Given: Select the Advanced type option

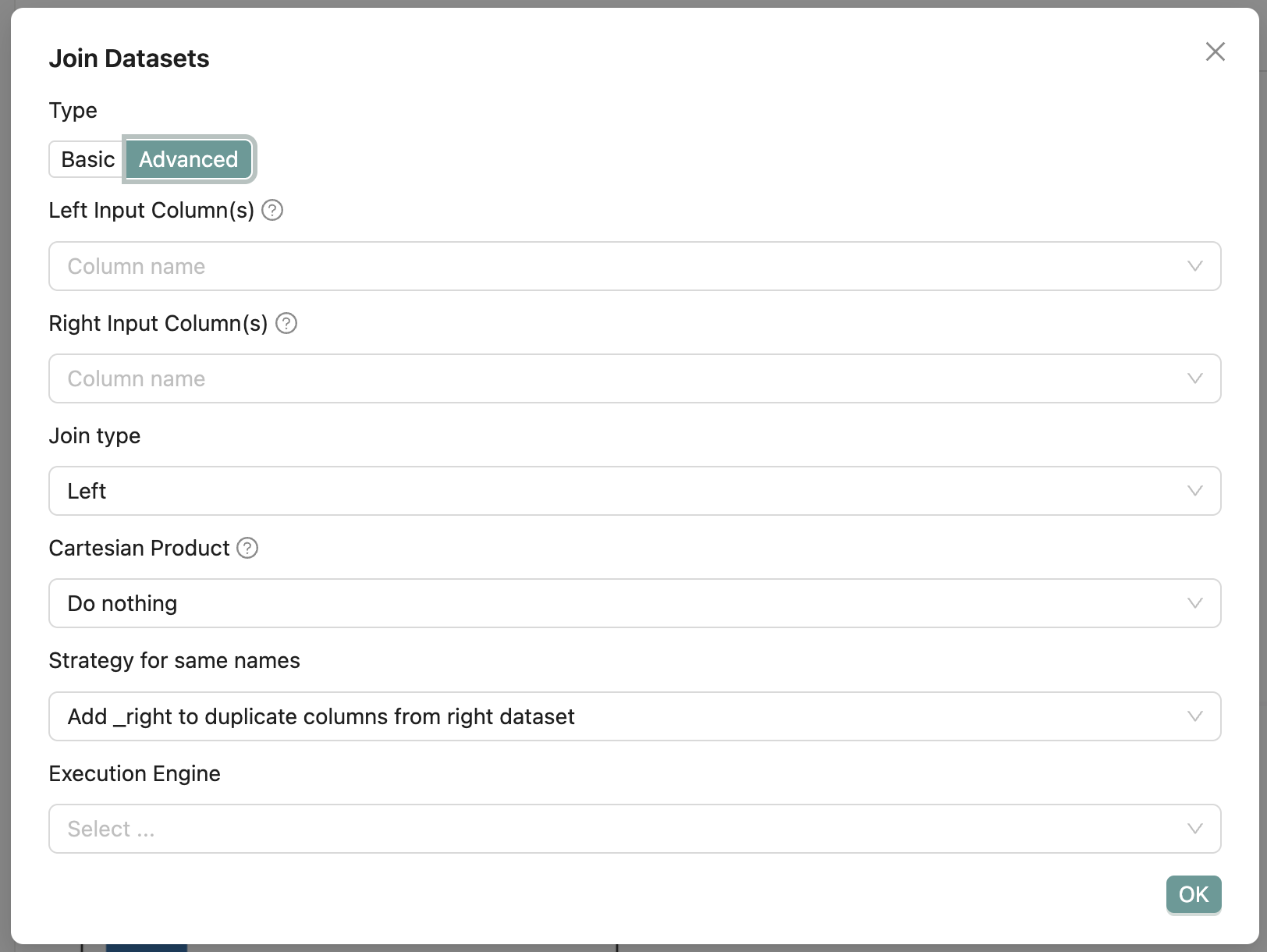Looking at the screenshot, I should [188, 159].
